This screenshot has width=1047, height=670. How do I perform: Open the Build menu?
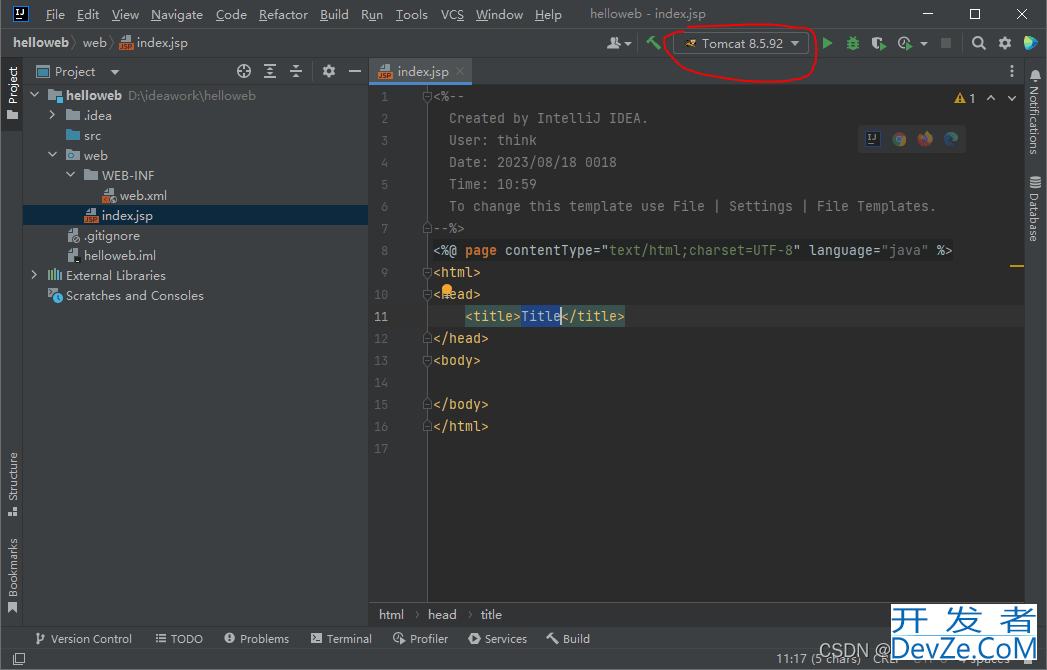334,14
